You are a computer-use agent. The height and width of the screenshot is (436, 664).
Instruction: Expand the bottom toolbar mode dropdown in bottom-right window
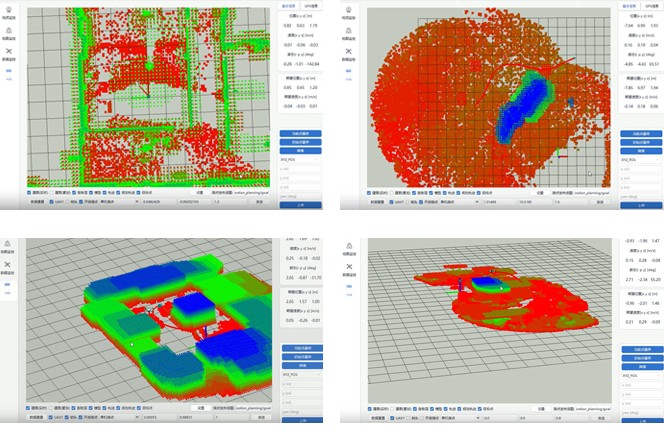tap(460, 418)
